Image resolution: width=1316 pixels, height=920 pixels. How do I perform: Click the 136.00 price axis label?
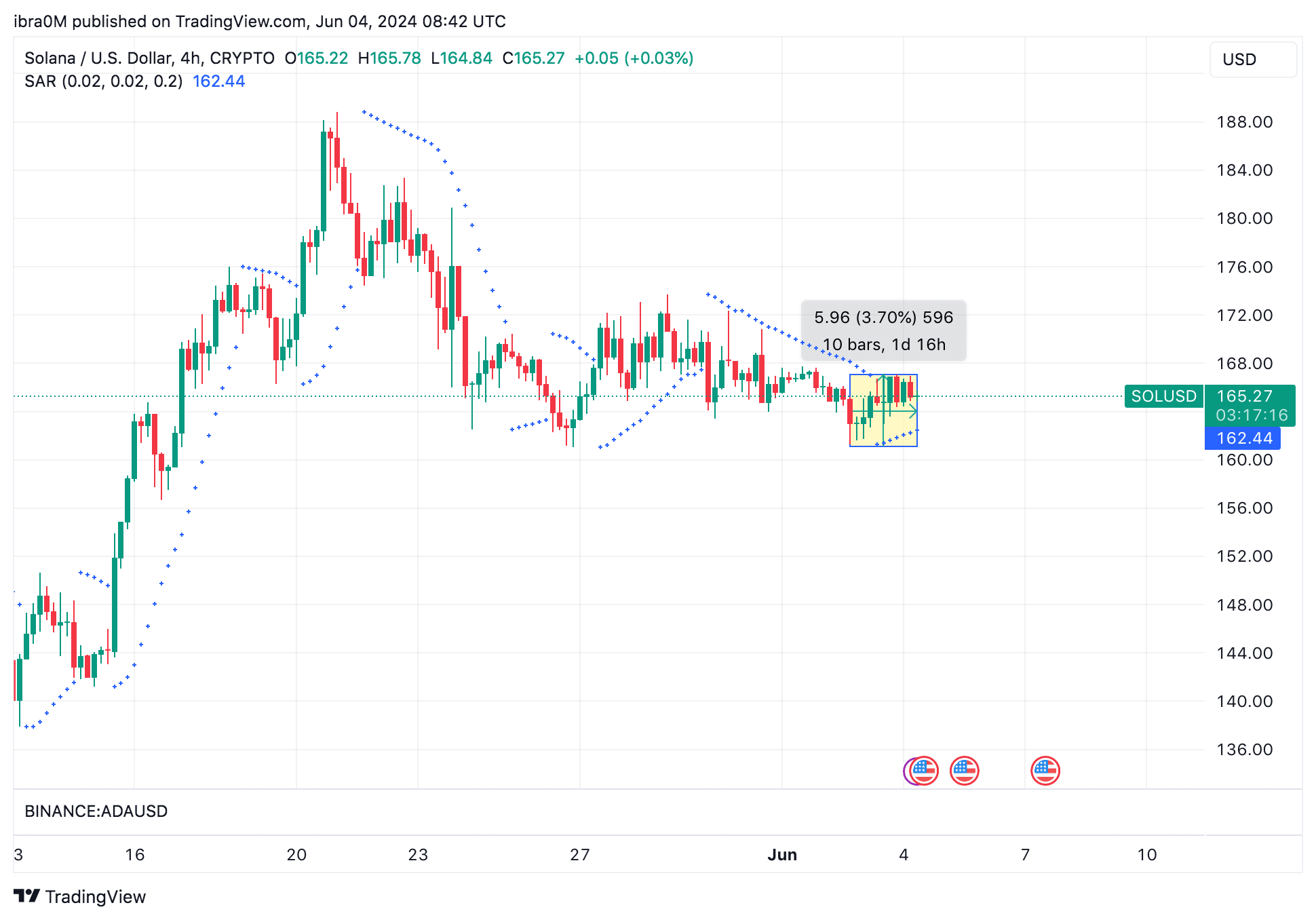(x=1244, y=750)
